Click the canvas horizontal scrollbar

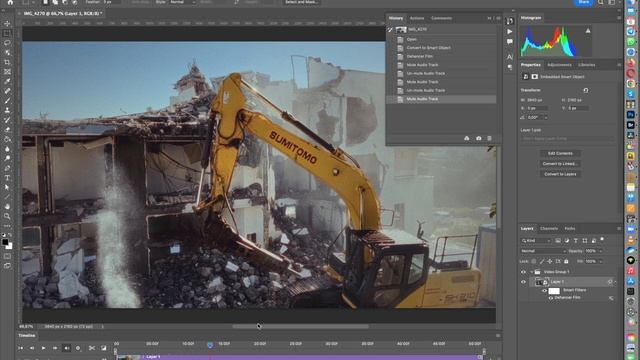click(300, 327)
